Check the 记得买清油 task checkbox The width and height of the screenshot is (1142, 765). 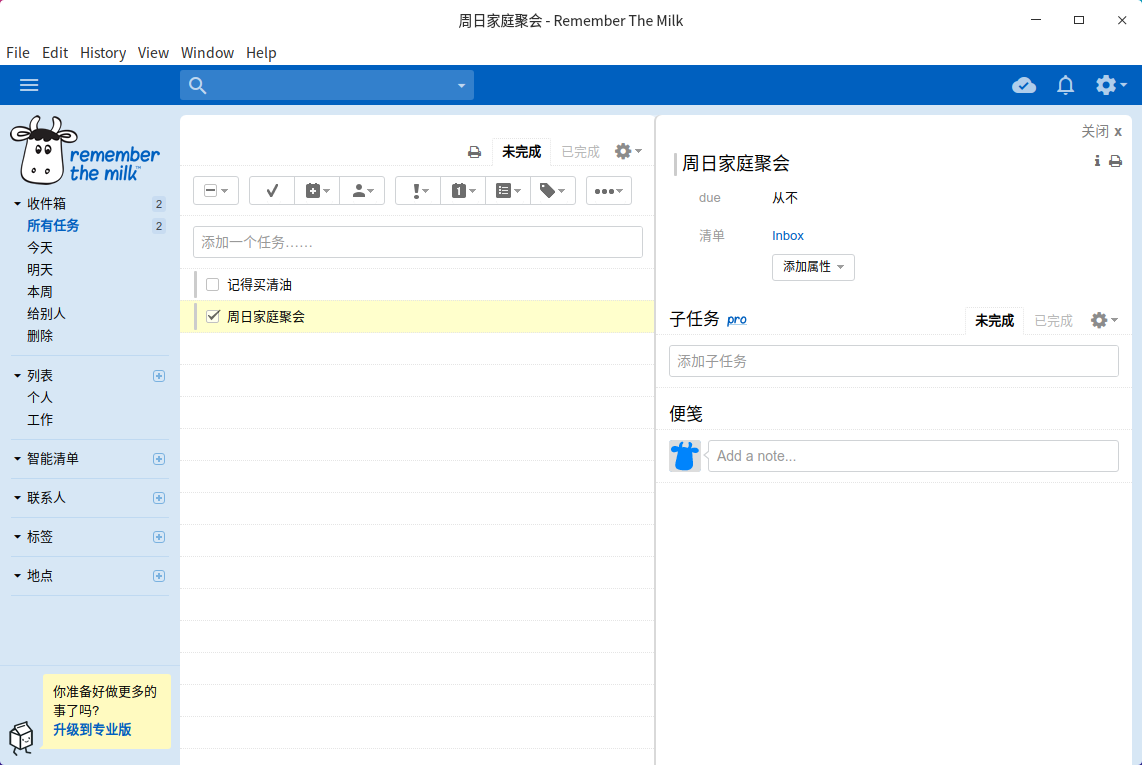click(x=212, y=285)
